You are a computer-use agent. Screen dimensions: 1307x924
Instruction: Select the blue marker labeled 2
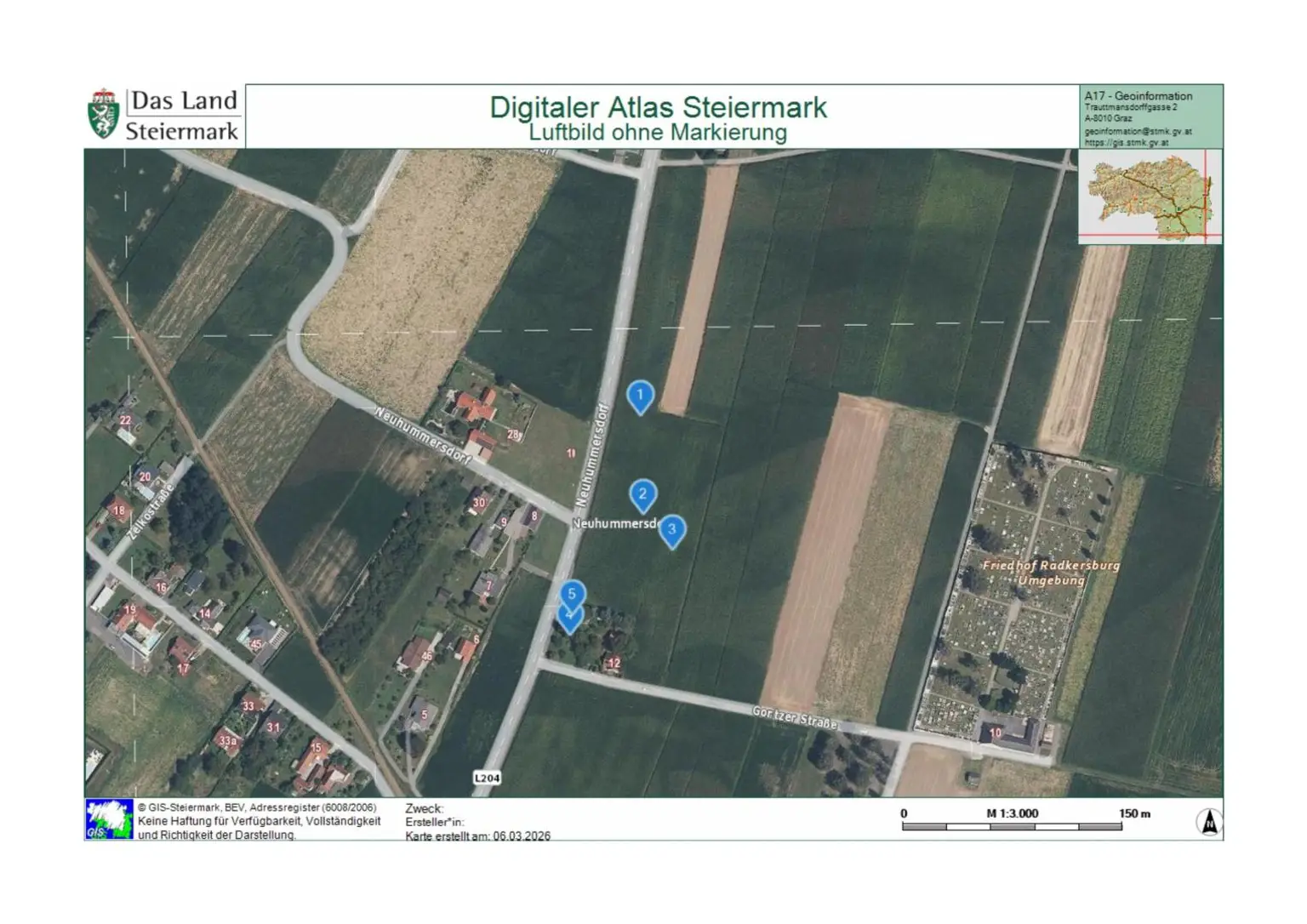pos(642,494)
